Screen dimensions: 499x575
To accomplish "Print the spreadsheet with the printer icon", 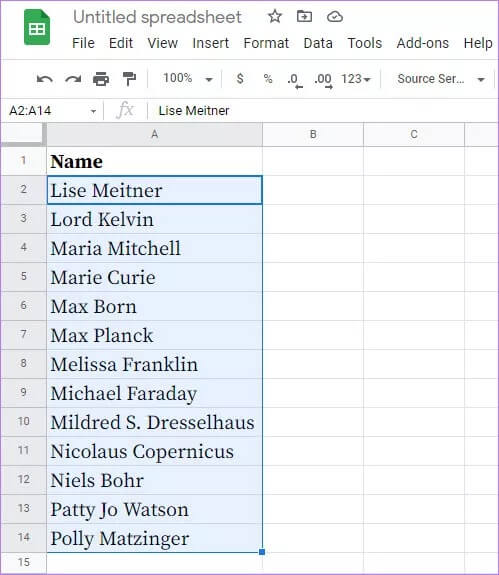I will (101, 79).
